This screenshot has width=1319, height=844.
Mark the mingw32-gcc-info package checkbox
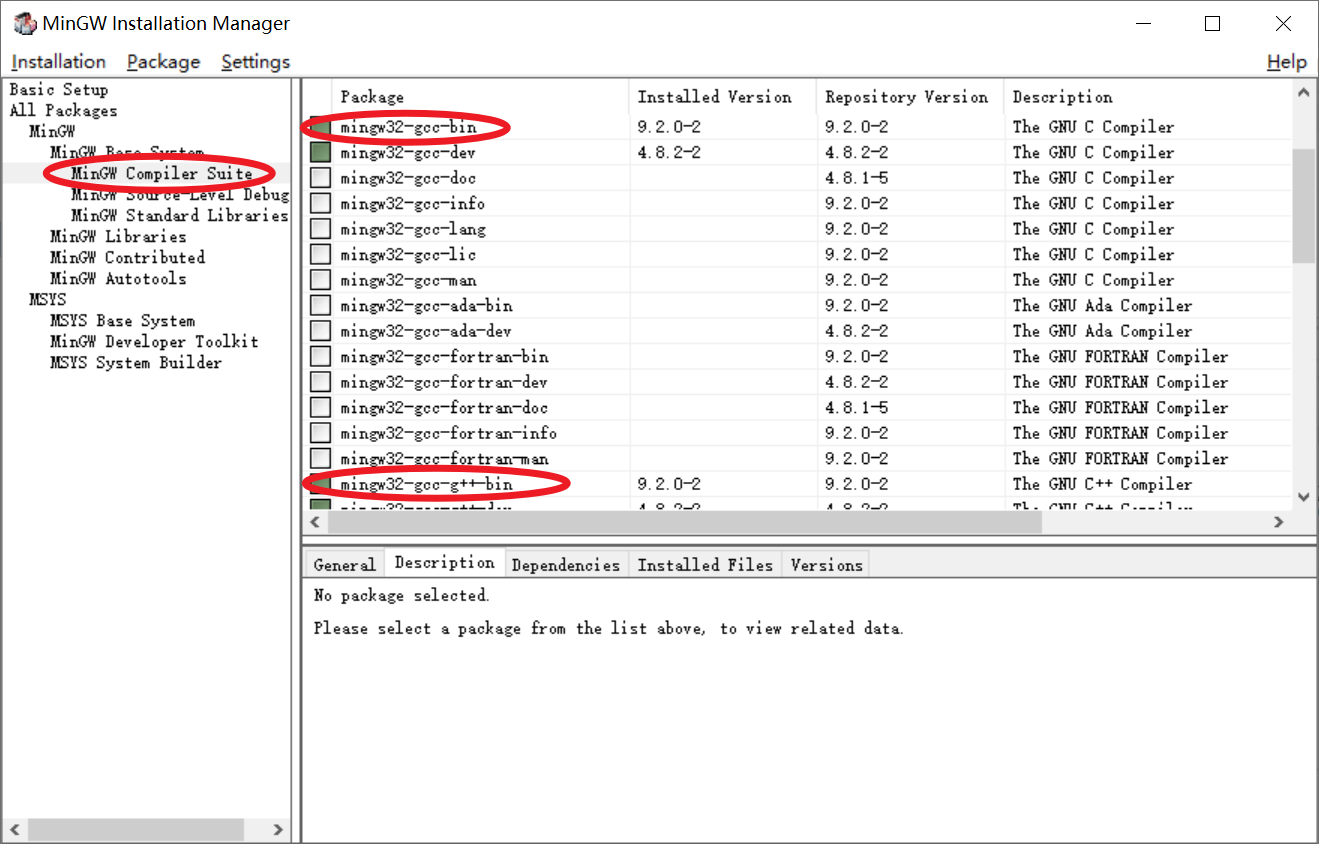click(320, 203)
